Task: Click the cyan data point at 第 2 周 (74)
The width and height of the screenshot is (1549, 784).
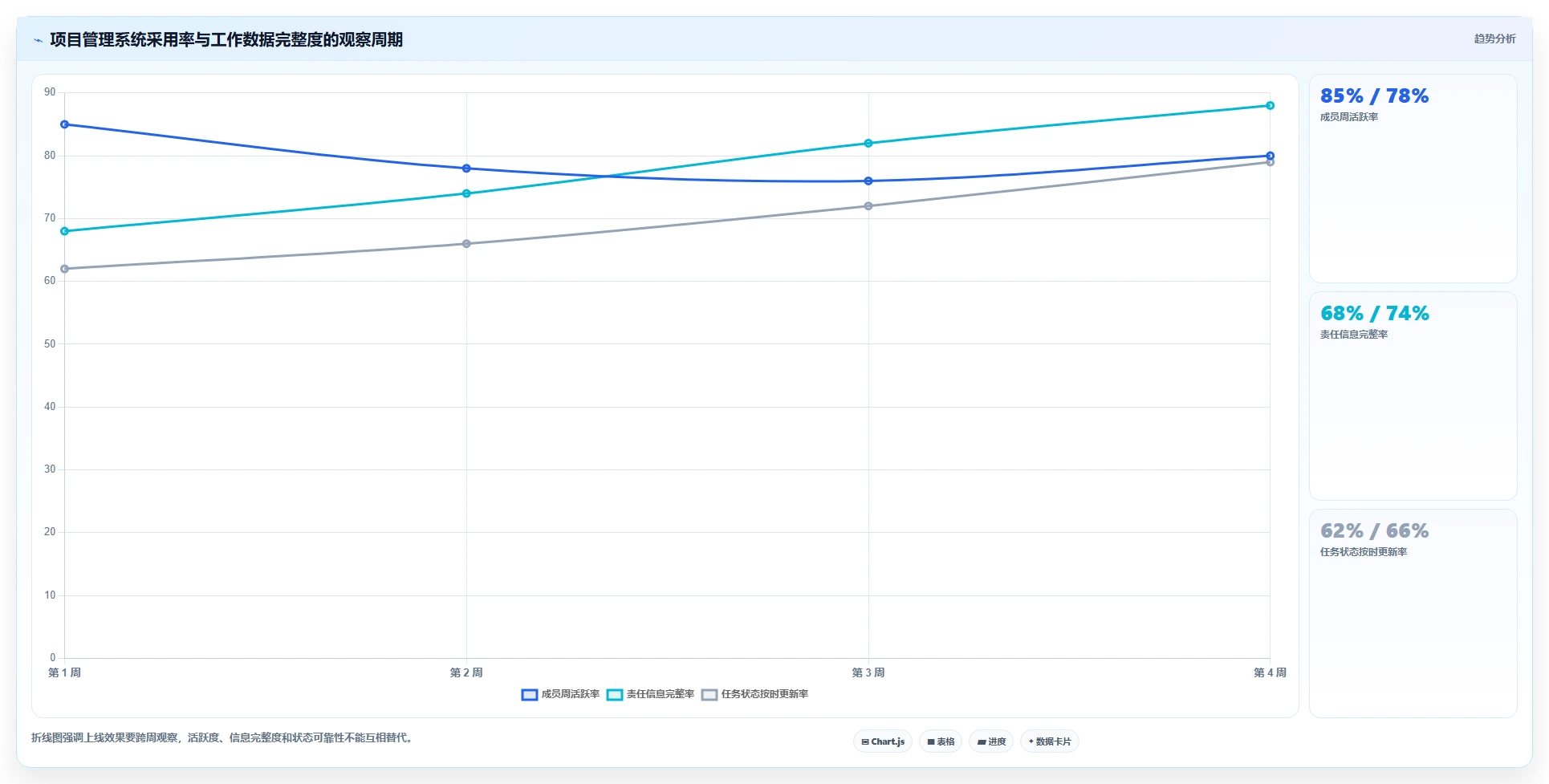Action: coord(466,193)
